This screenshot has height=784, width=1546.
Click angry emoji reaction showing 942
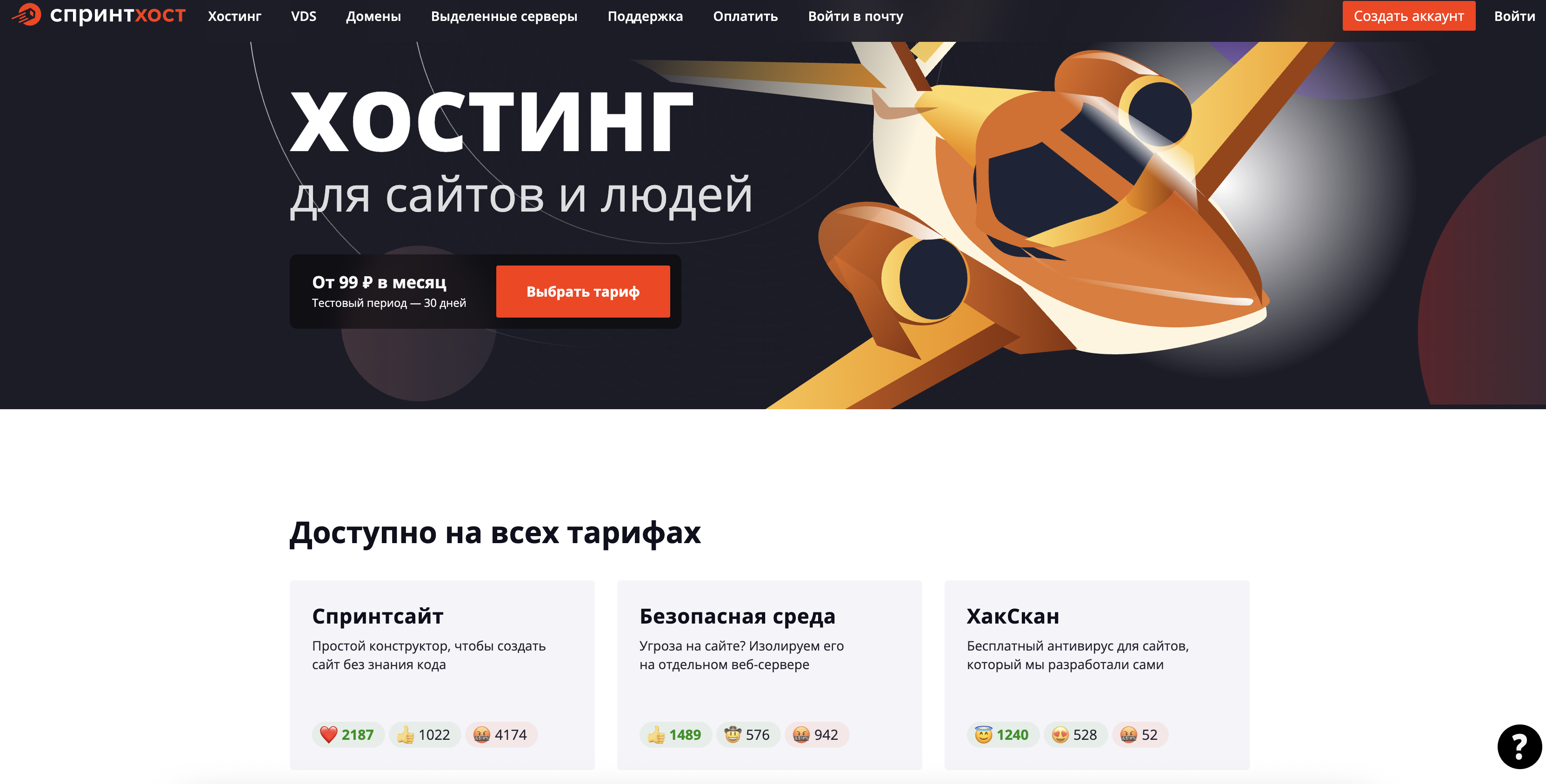pos(817,734)
